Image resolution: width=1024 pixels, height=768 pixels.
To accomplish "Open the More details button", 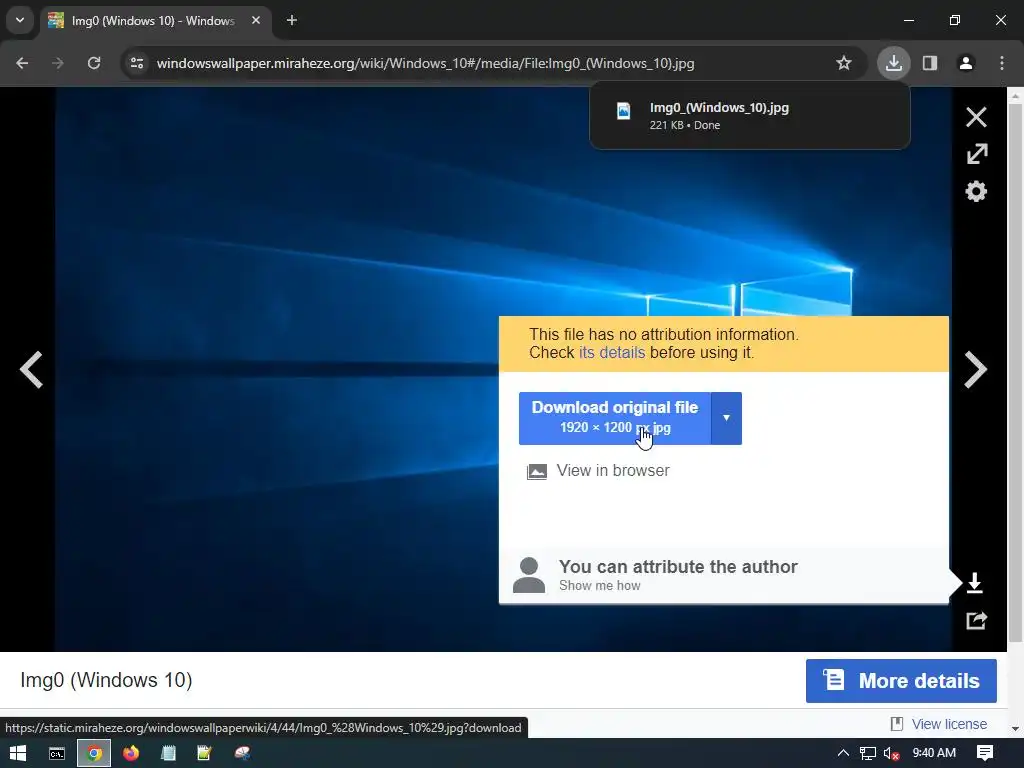I will [x=901, y=680].
